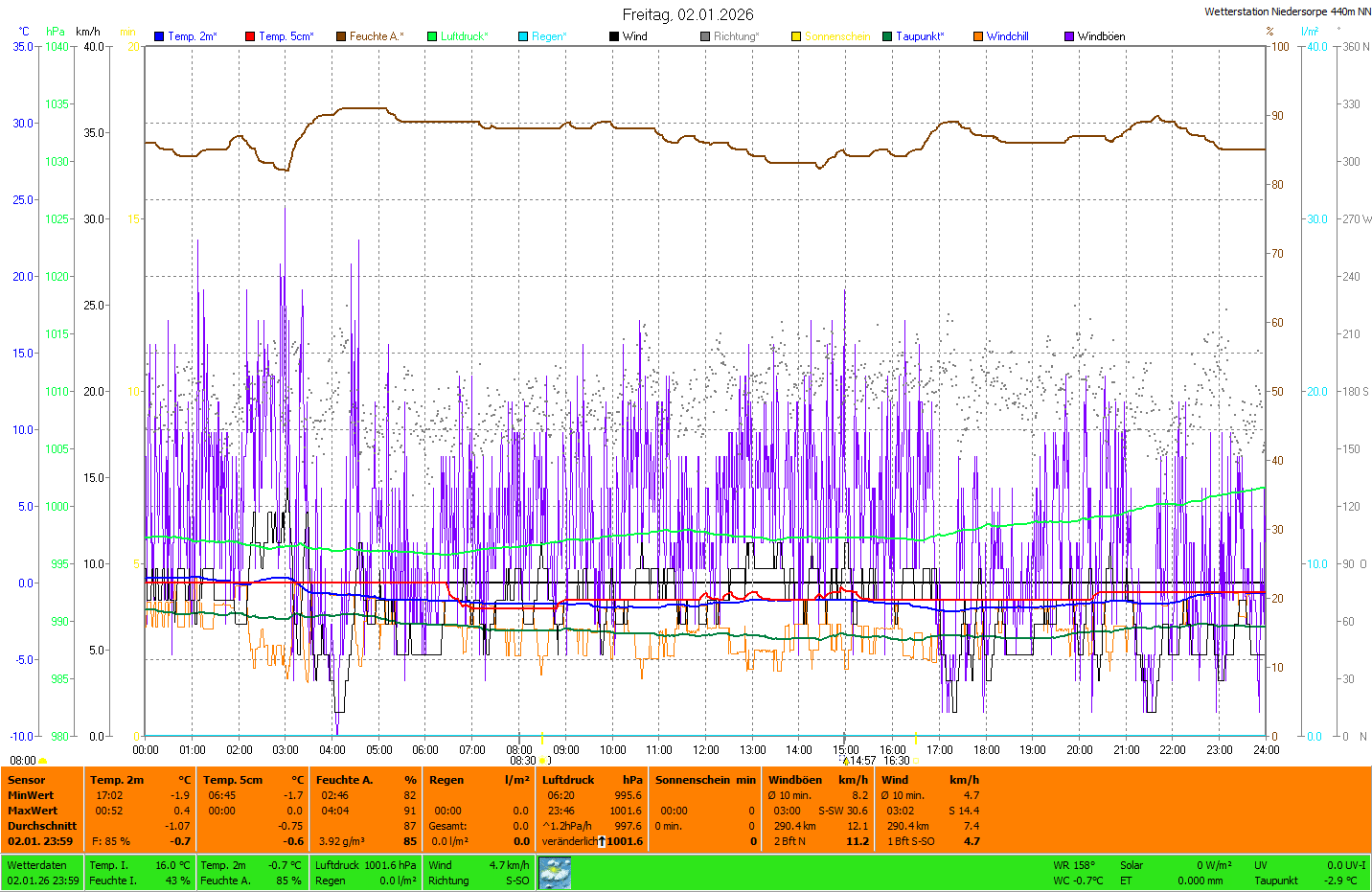Click the blue Temp. 2m legend square
This screenshot has height=892, width=1372.
coord(159,36)
